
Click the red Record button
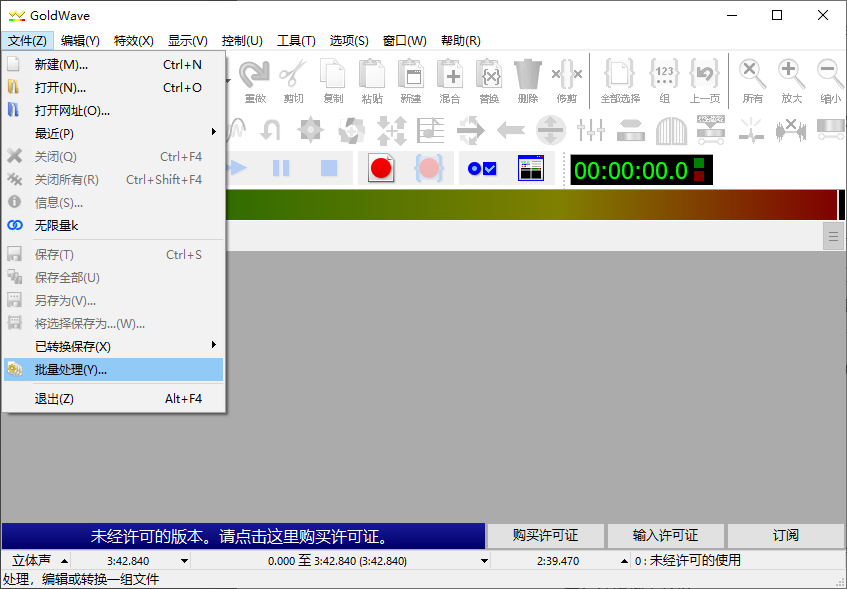(381, 169)
